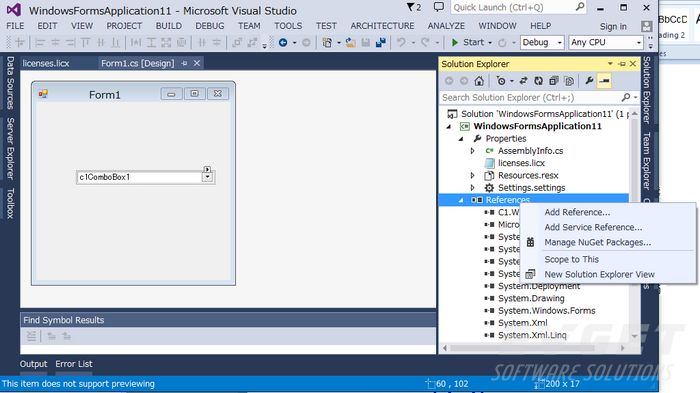Click the Sign in link
This screenshot has width=700, height=393.
click(x=613, y=27)
